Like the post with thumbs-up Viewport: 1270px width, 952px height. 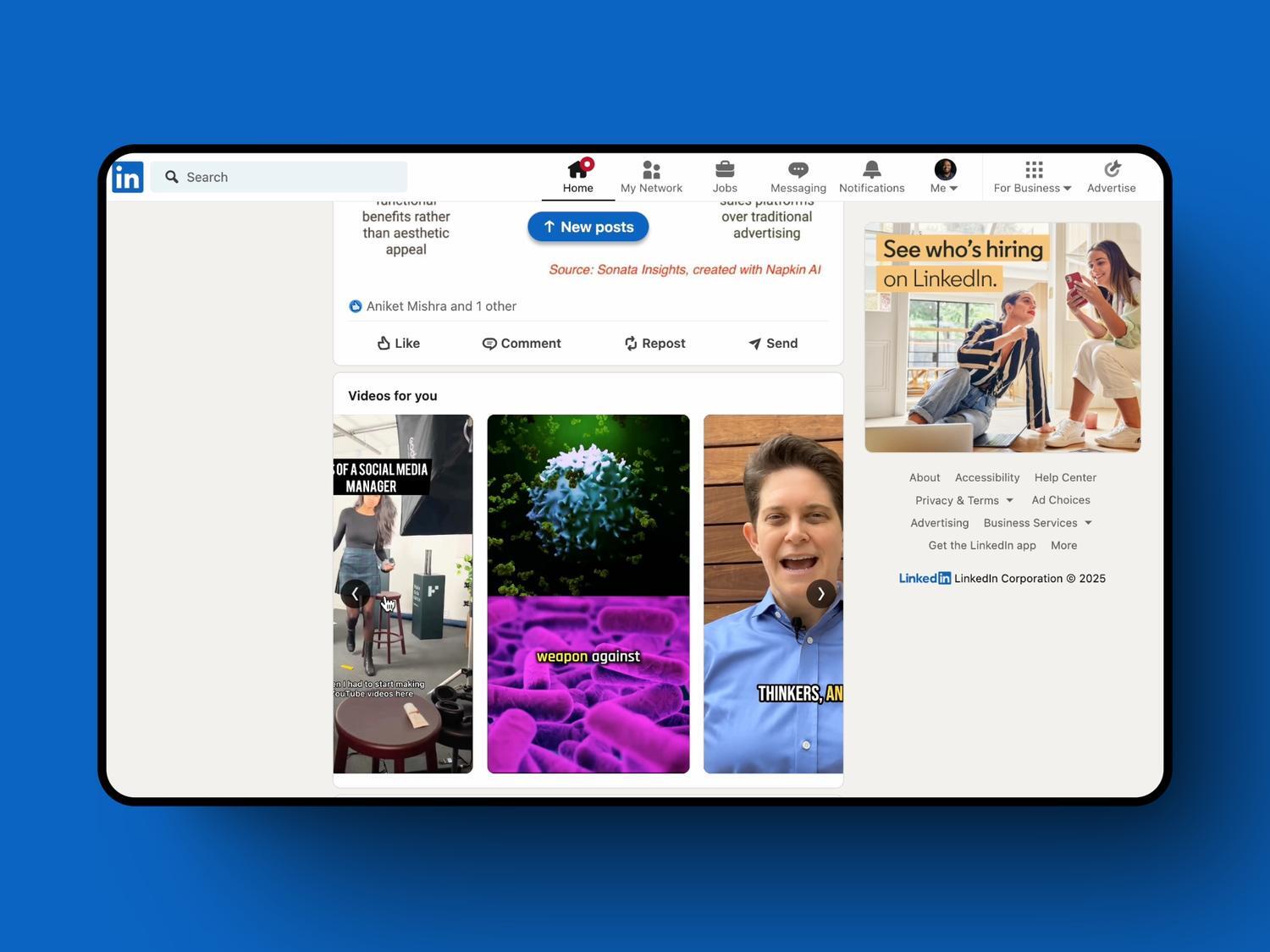398,343
